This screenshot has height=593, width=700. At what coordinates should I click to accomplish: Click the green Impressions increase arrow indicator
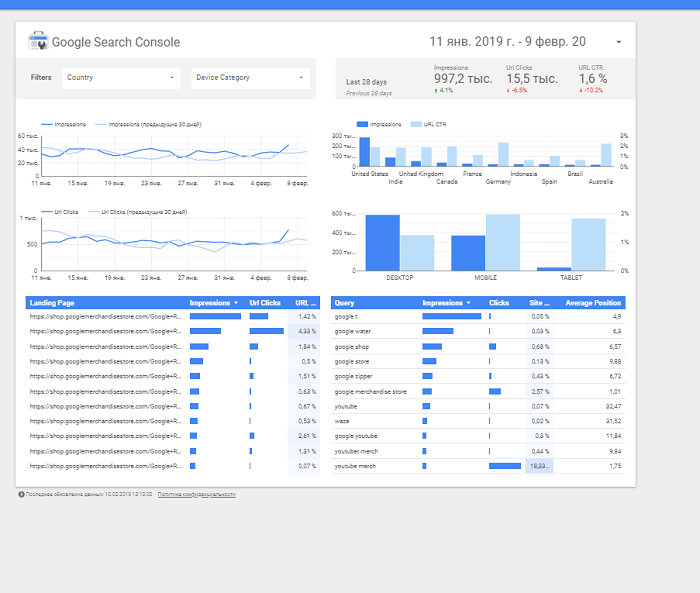(436, 90)
